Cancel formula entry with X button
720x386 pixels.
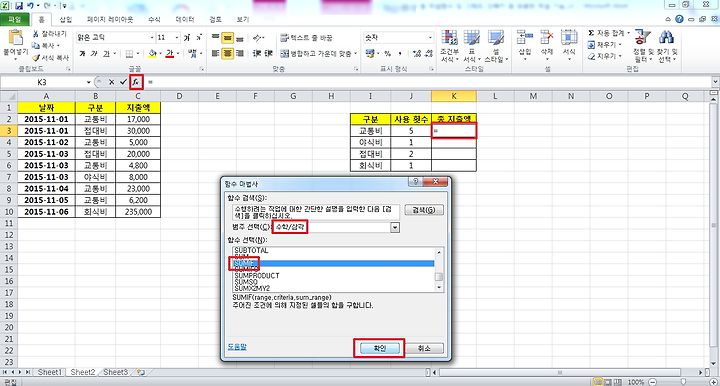(x=112, y=82)
